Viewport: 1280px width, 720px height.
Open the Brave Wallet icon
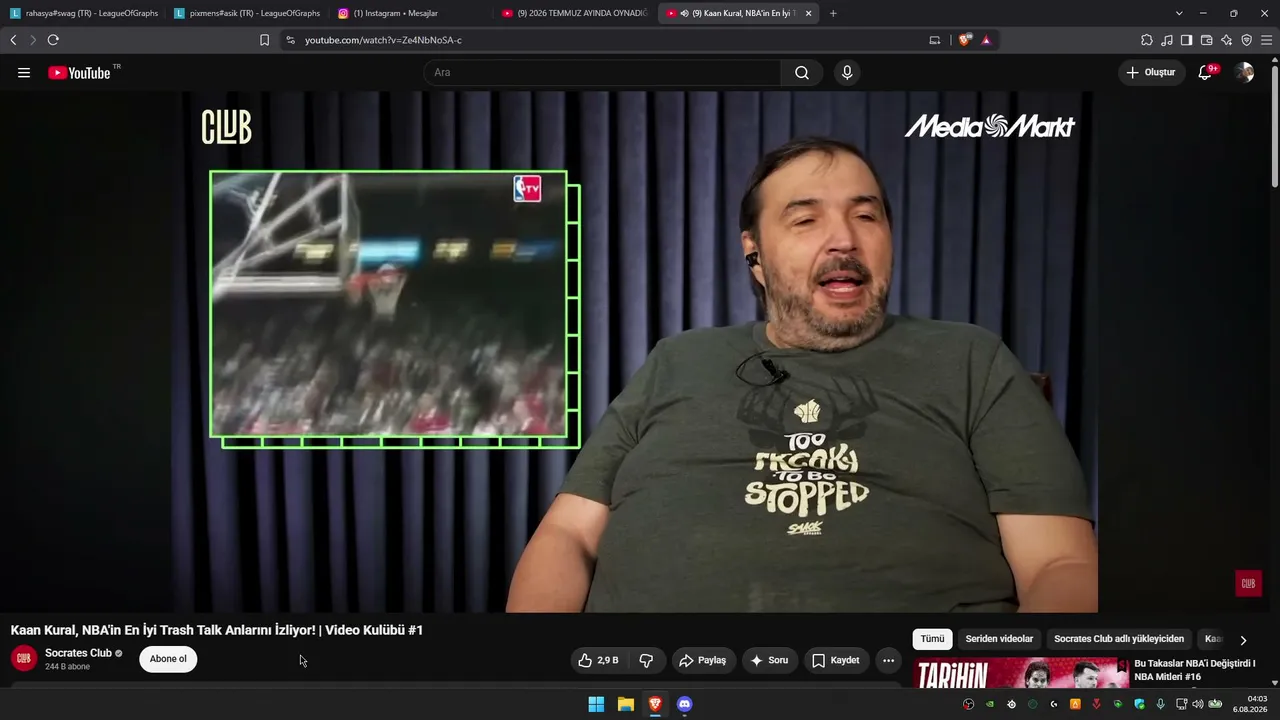pyautogui.click(x=1206, y=40)
